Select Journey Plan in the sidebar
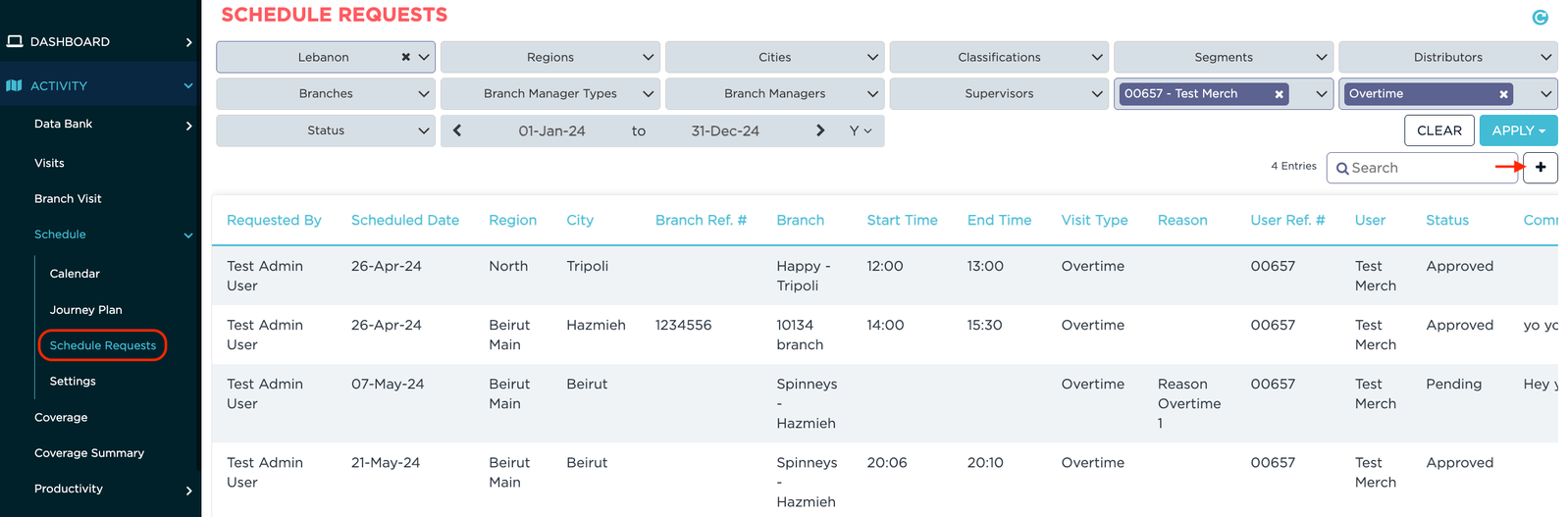The width and height of the screenshot is (1568, 517). click(86, 310)
